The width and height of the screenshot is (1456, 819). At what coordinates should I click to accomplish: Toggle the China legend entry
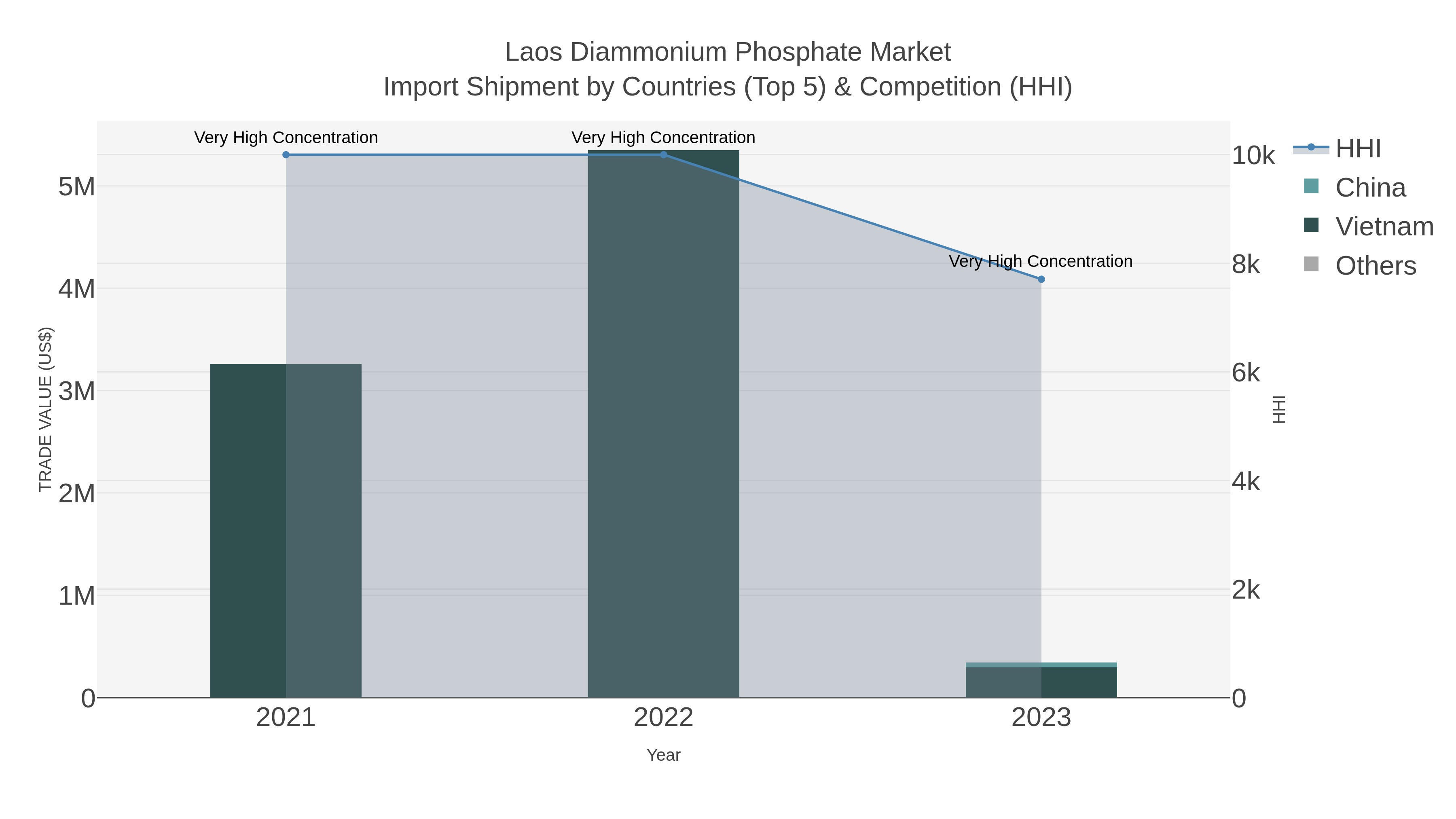point(1354,187)
